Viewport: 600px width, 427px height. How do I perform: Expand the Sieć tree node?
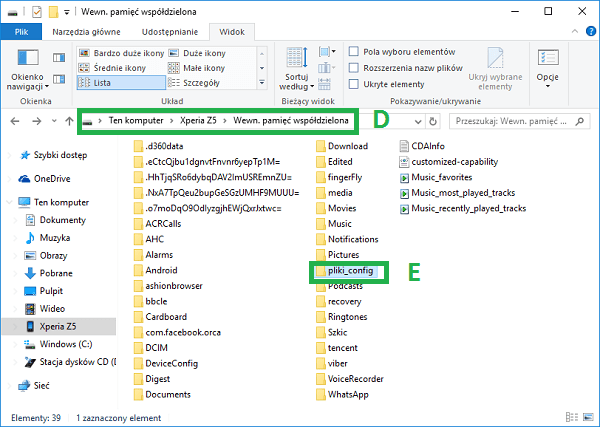[x=9, y=386]
